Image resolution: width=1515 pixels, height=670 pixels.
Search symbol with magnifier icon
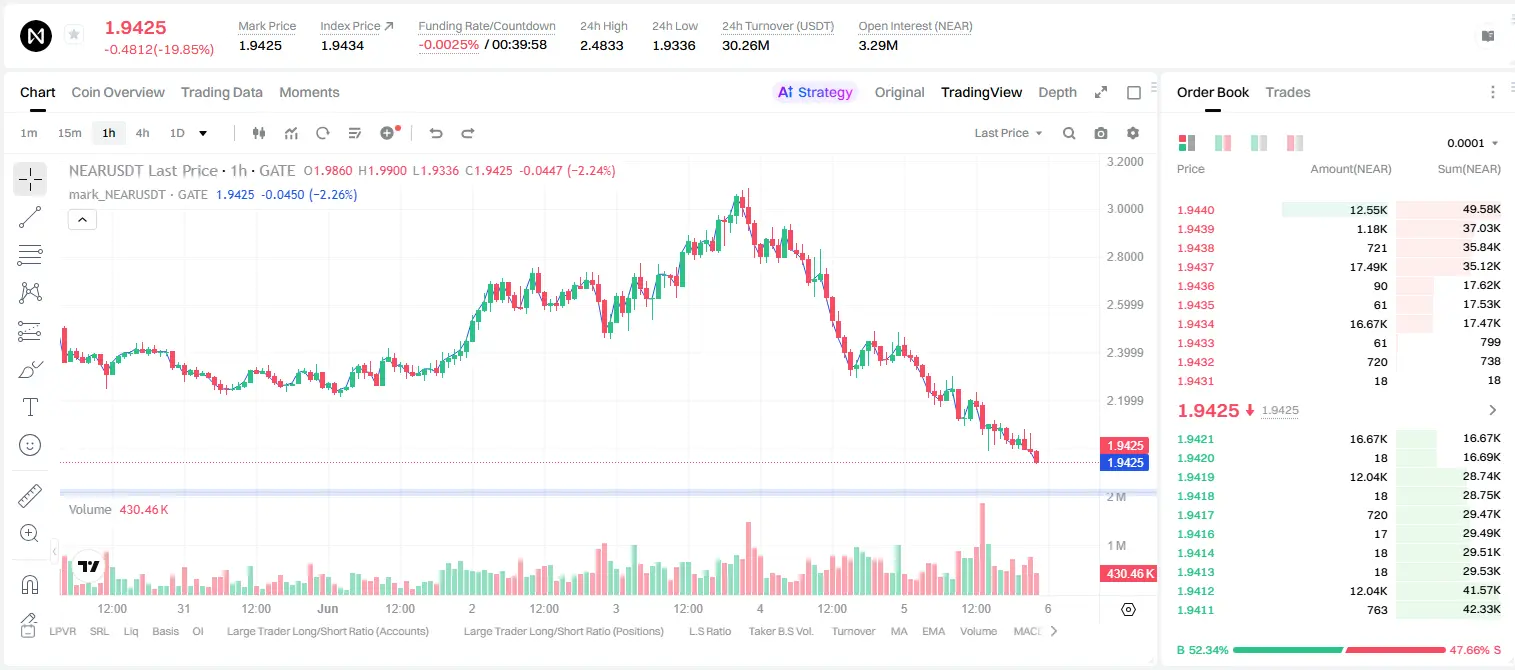point(1069,133)
